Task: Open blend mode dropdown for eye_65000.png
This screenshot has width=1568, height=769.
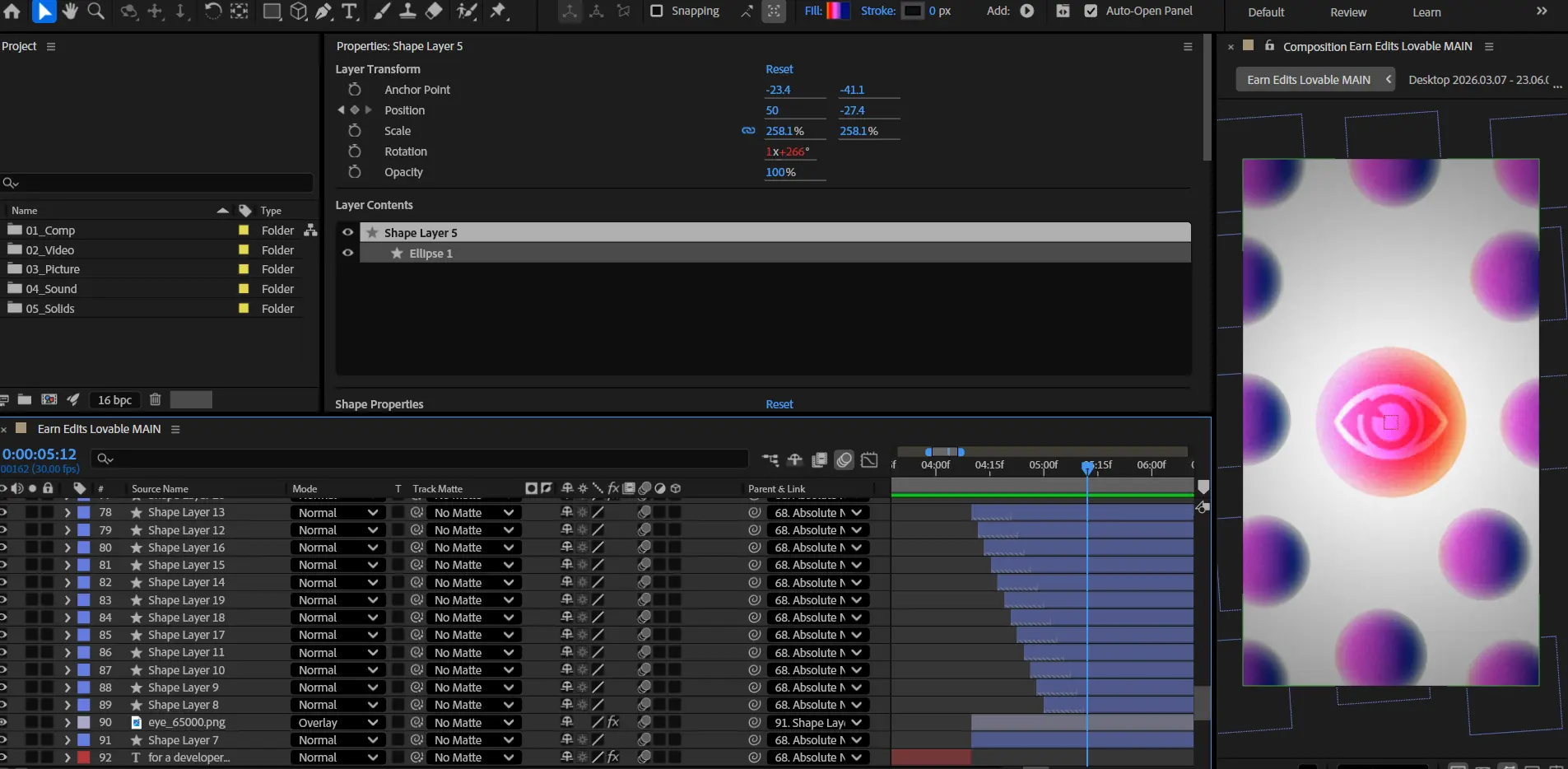Action: click(337, 723)
